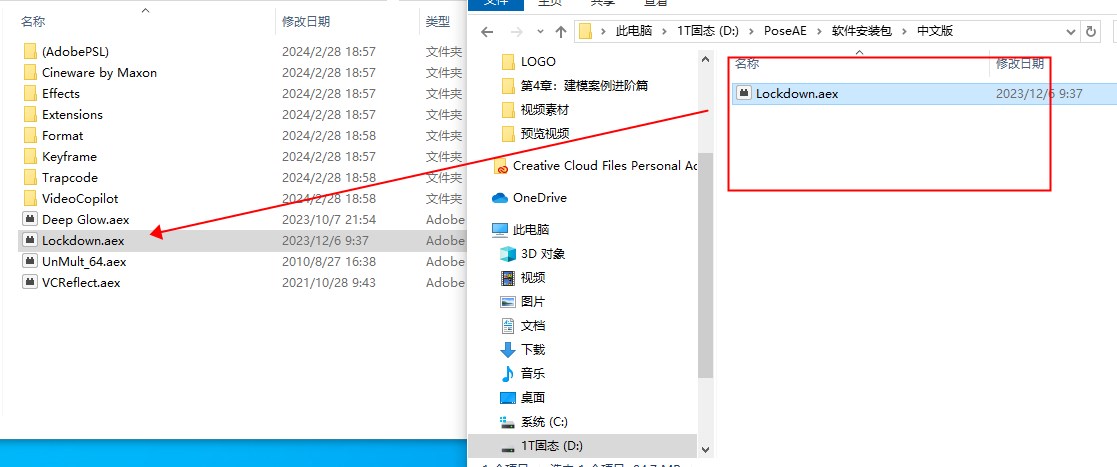Open the Trapcode folder icon
Screen dimensions: 1117x467
click(30, 177)
